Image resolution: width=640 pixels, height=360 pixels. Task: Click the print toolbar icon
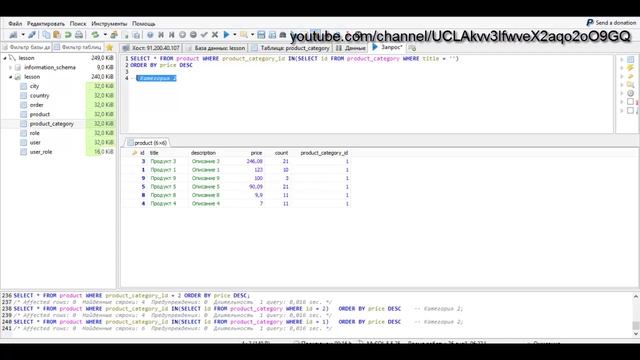click(79, 35)
